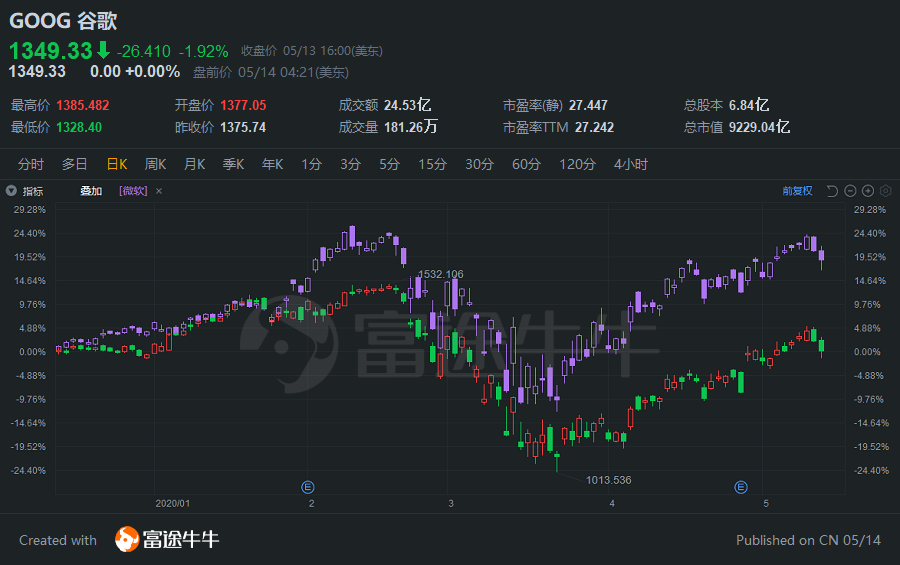Choose the 30分 interval tab
Image resolution: width=900 pixels, height=565 pixels.
(x=479, y=164)
